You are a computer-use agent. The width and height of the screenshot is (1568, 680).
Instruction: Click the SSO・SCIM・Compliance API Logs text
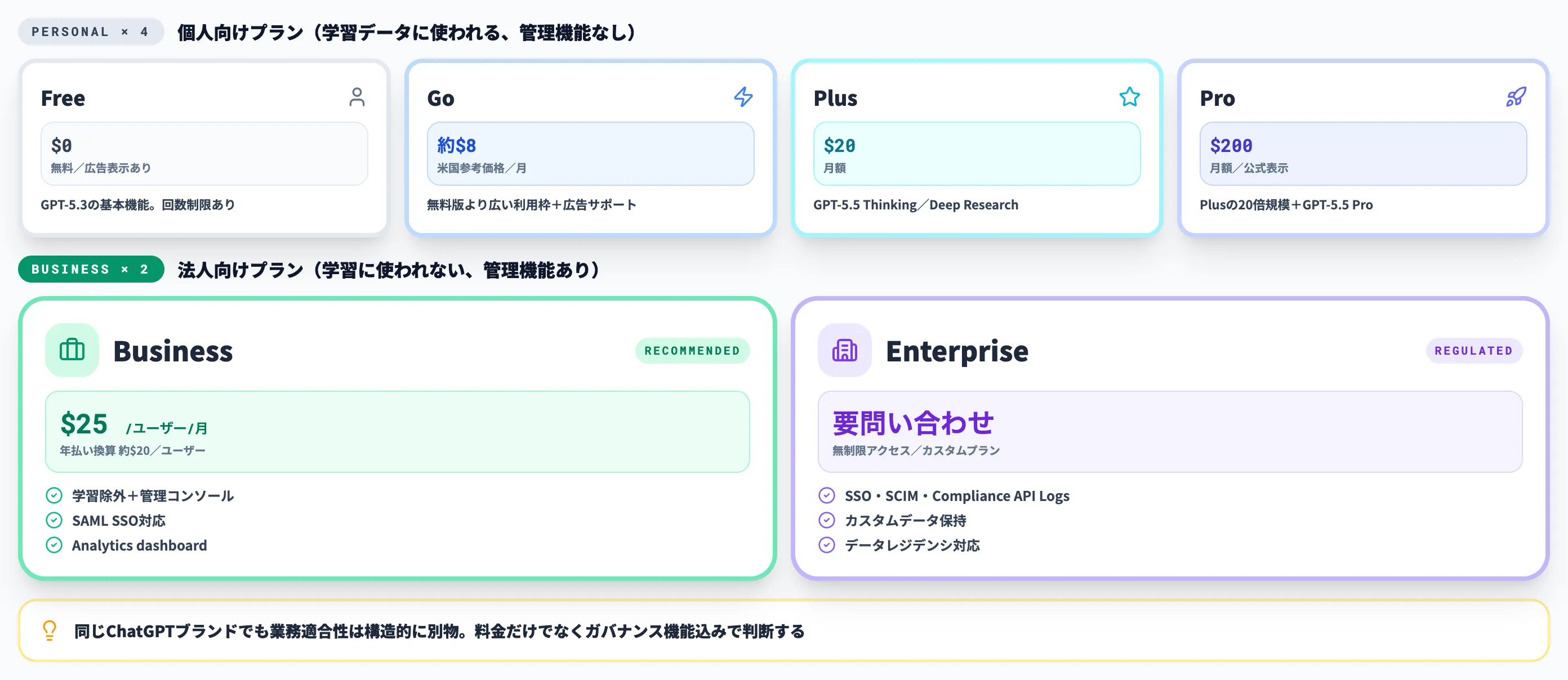pos(957,496)
